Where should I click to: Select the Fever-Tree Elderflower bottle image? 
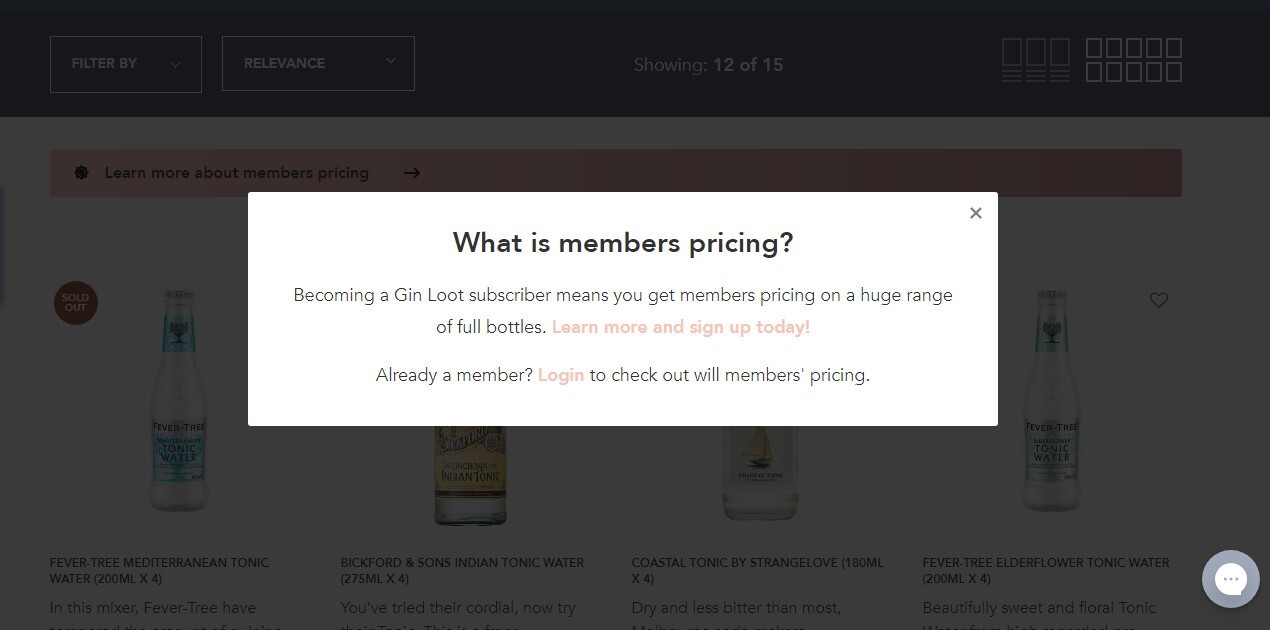pyautogui.click(x=1052, y=400)
